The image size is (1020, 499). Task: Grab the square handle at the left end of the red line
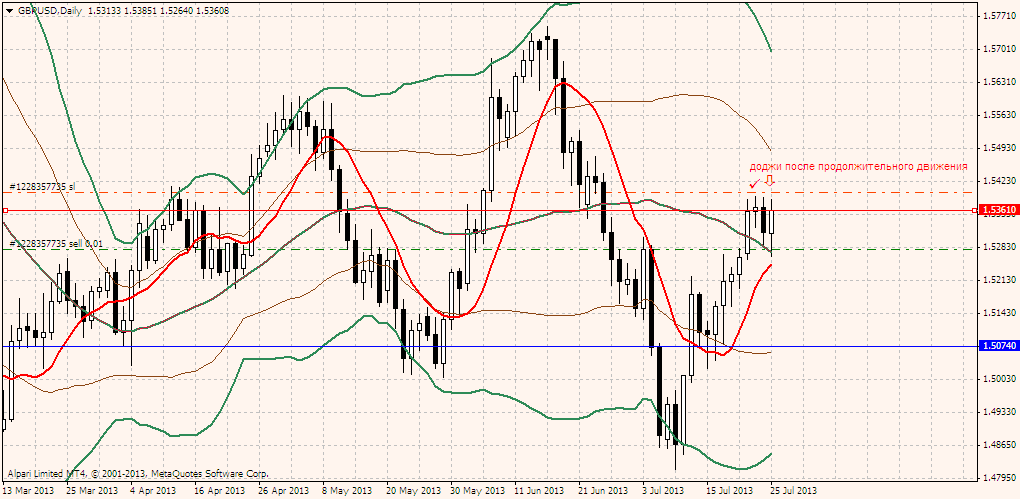point(5,210)
